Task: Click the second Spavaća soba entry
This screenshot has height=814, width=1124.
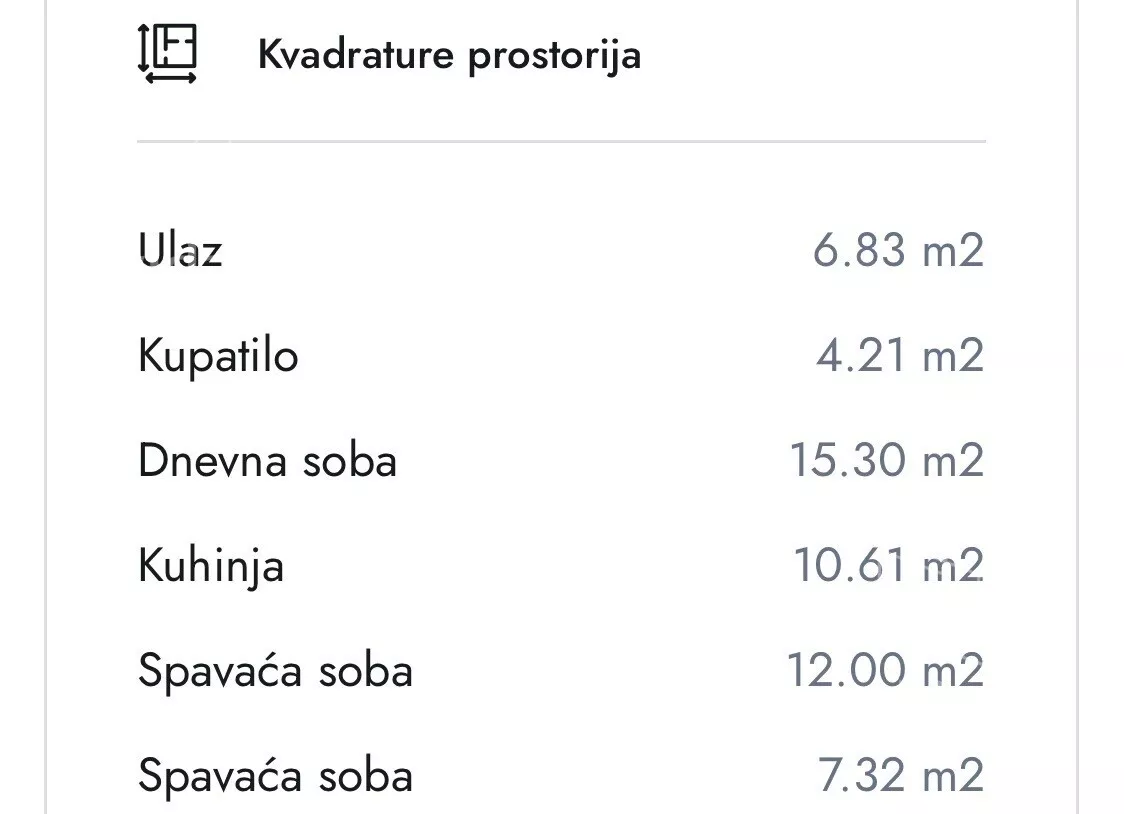Action: (277, 774)
